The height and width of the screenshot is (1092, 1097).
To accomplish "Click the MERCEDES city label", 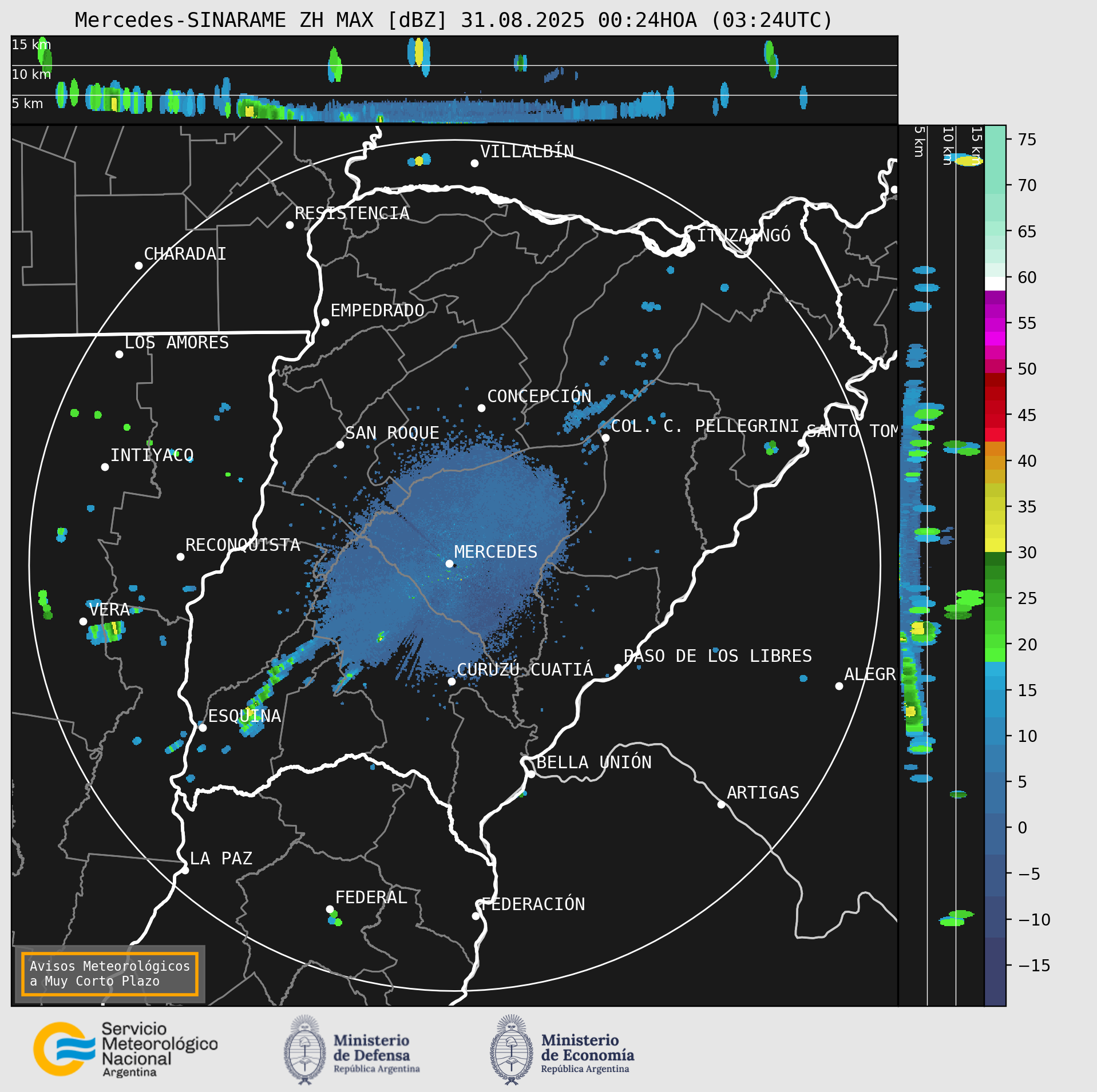I will point(496,552).
